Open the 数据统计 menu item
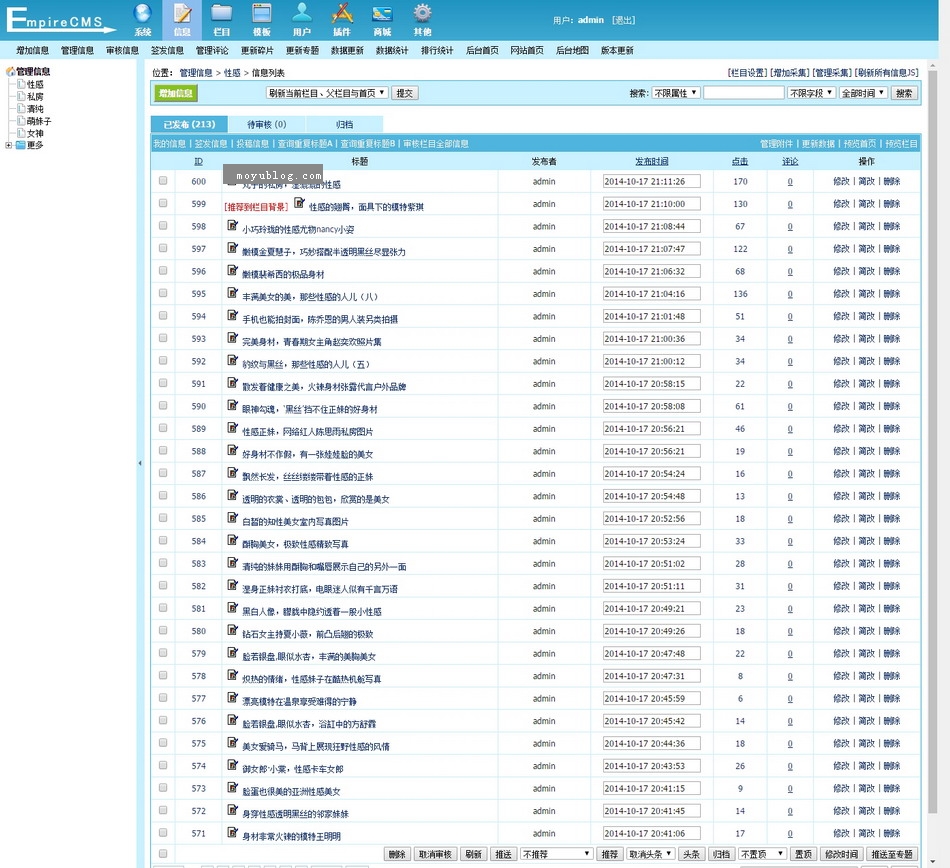950x868 pixels. point(392,50)
